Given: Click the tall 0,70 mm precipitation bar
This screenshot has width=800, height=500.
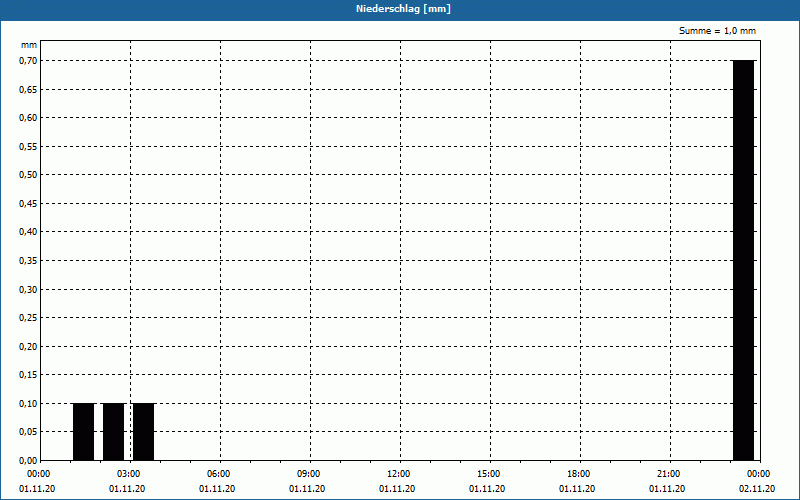Looking at the screenshot, I should (x=743, y=260).
